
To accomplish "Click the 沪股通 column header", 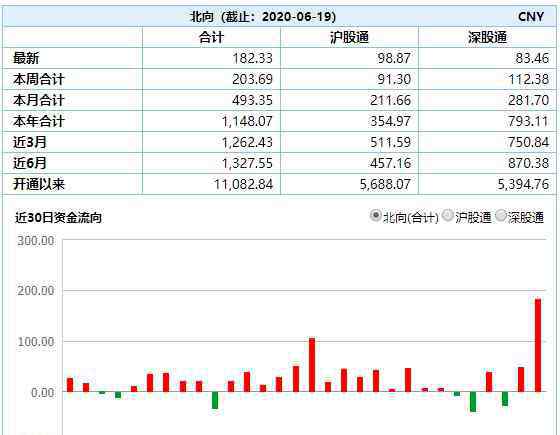I will coord(349,37).
